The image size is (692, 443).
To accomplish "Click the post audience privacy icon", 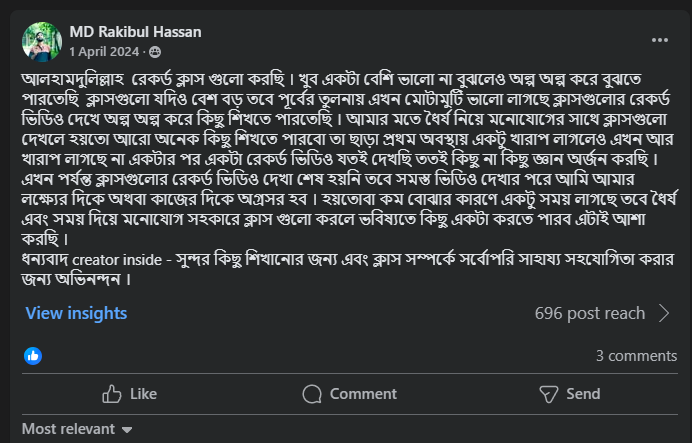I will pyautogui.click(x=155, y=51).
